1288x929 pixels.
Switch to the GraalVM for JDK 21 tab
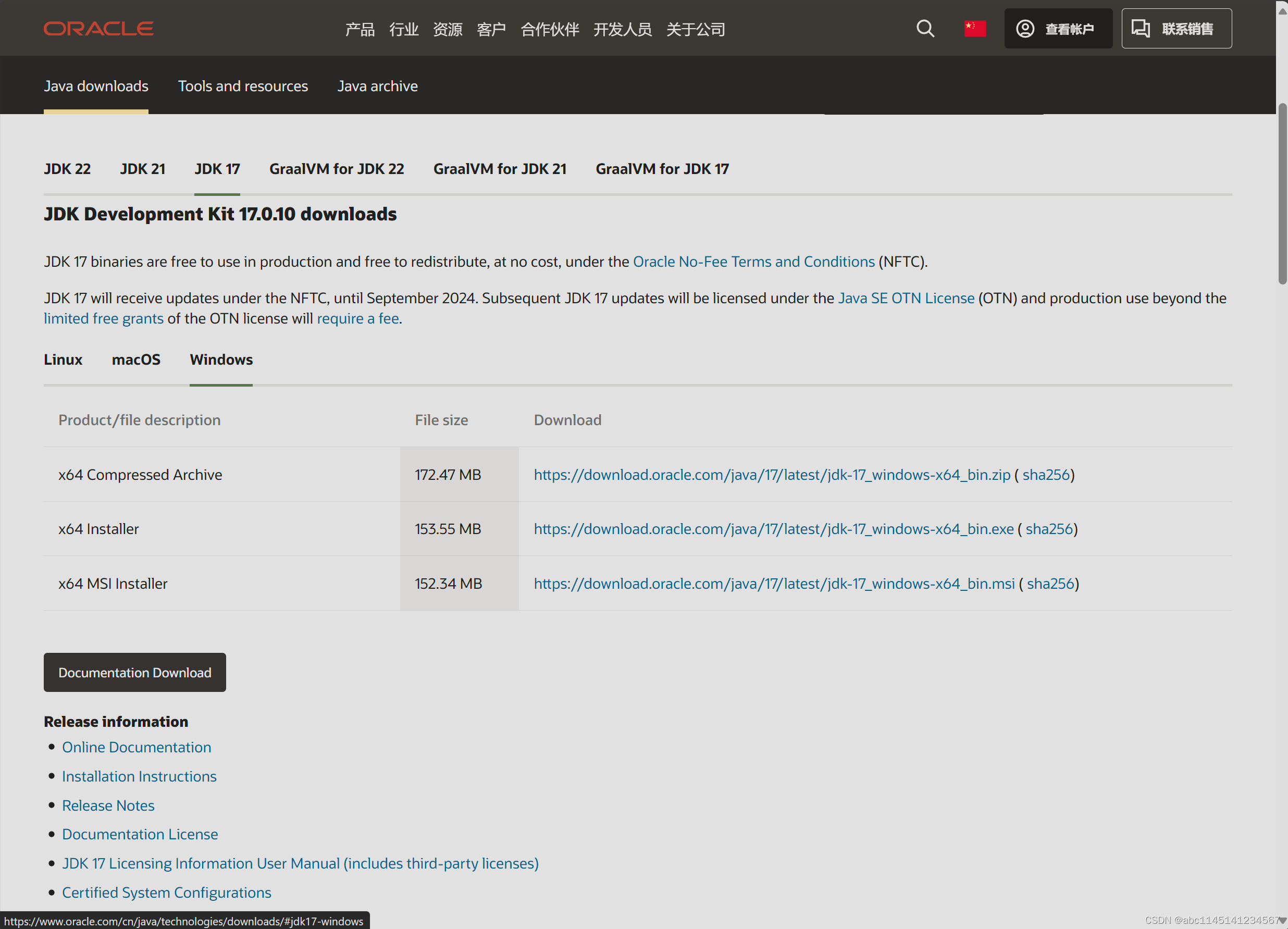[500, 169]
